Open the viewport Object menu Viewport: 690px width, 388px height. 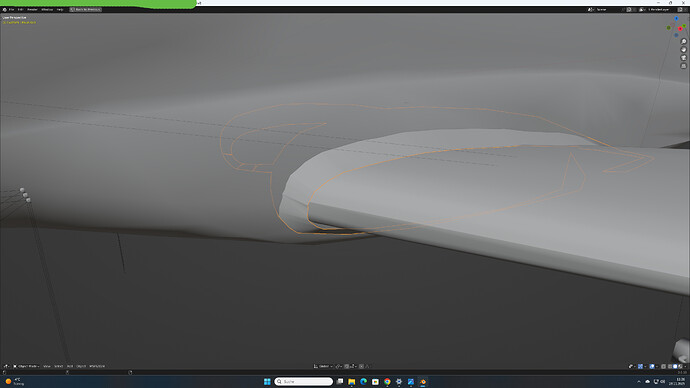coord(81,366)
